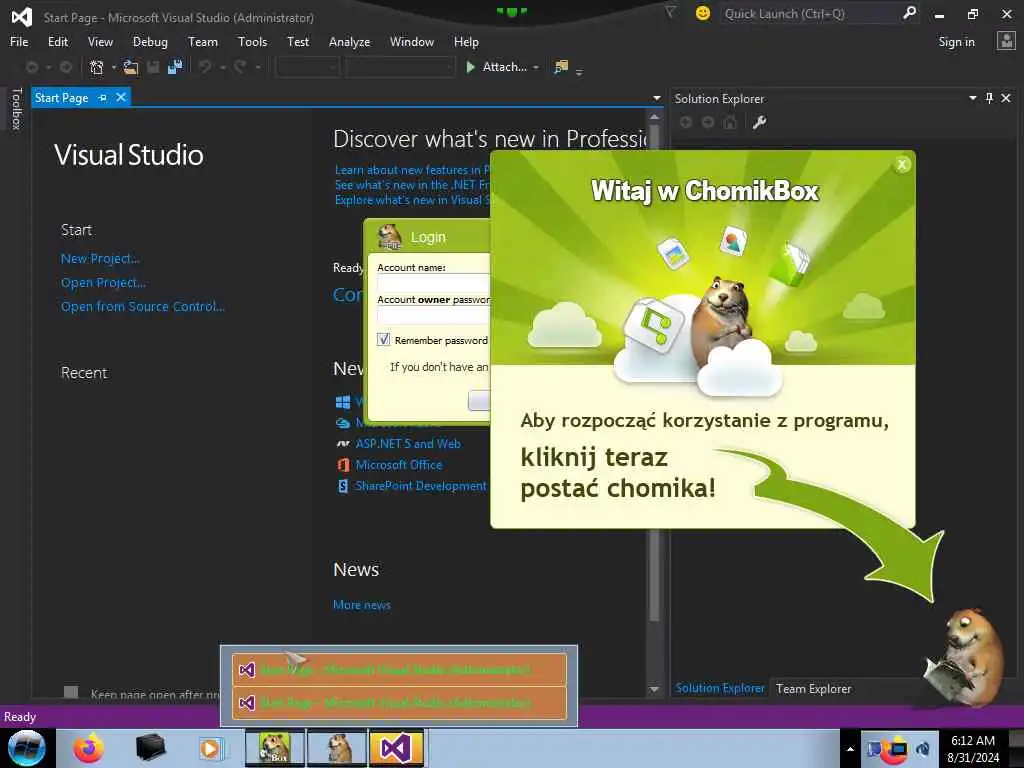Click the New Project toolbar icon
Image resolution: width=1024 pixels, height=768 pixels.
click(x=97, y=67)
